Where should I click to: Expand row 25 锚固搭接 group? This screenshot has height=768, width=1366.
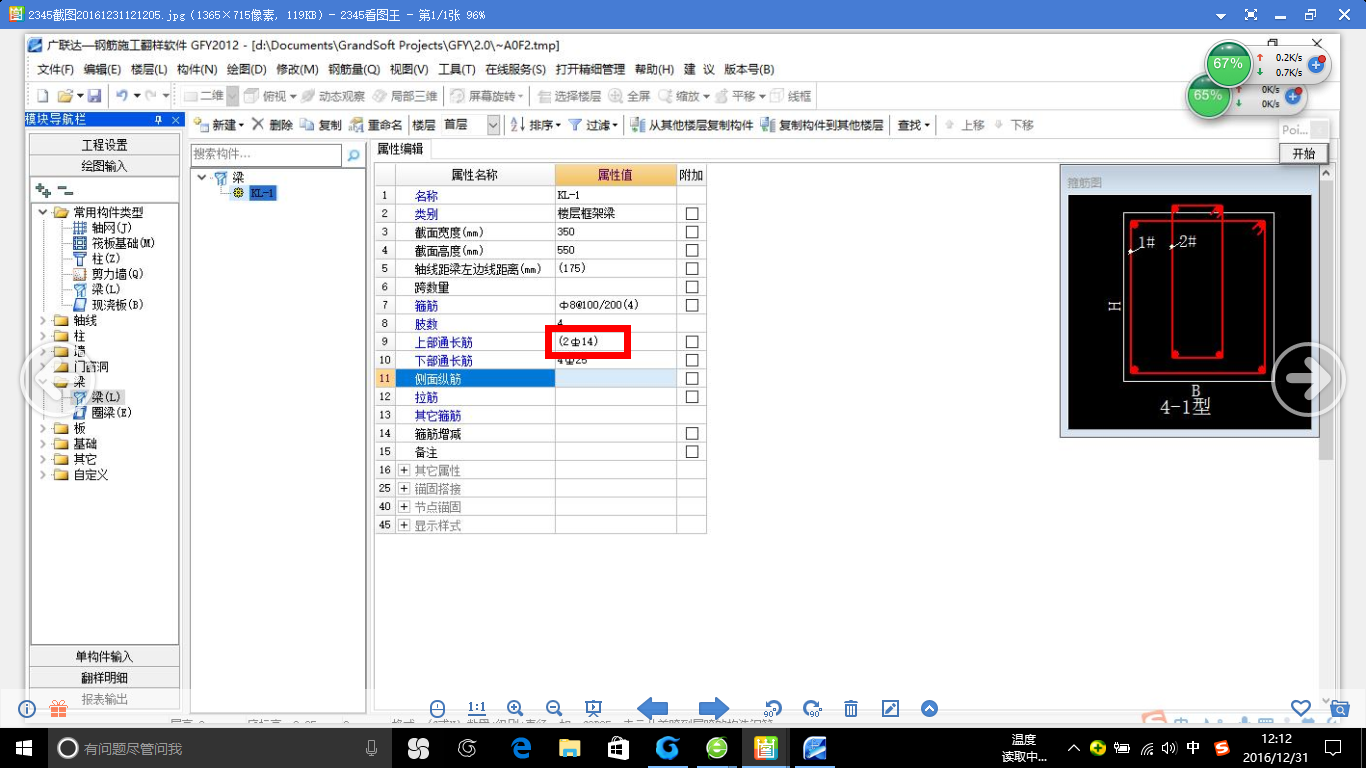(x=404, y=488)
